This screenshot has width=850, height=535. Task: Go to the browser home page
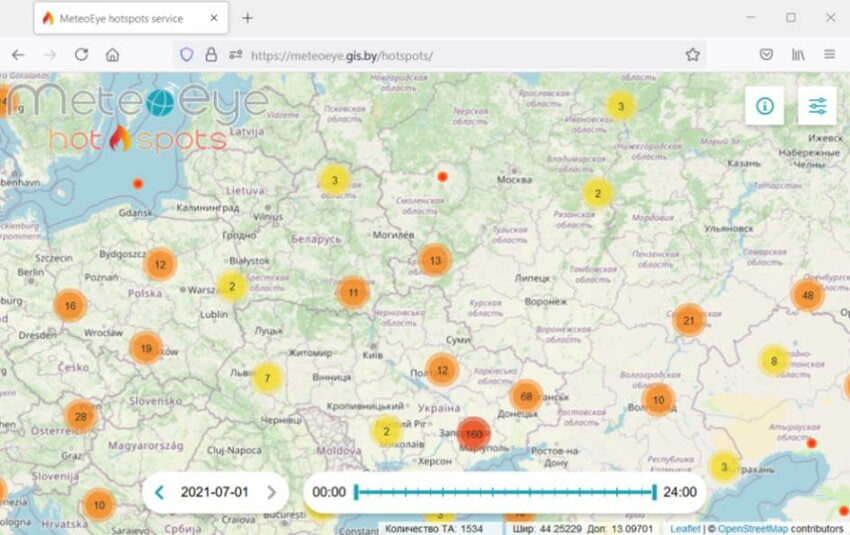(112, 55)
